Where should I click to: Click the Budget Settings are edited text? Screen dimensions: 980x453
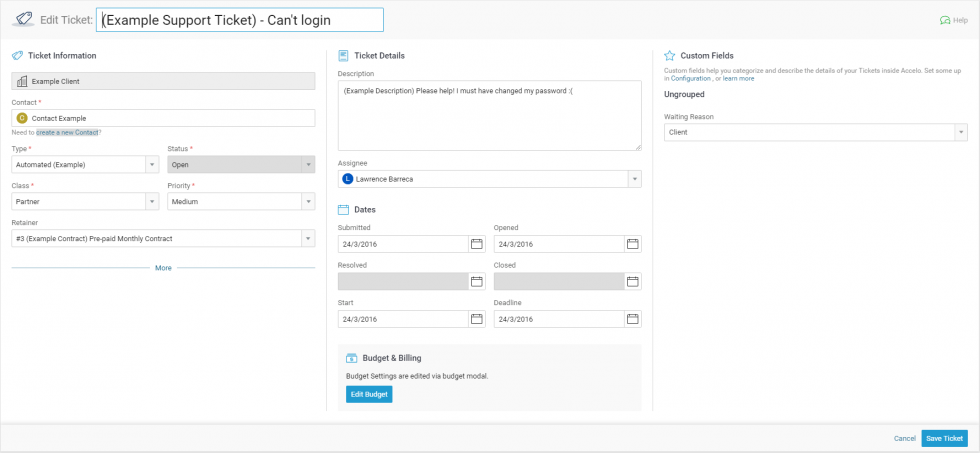point(417,376)
